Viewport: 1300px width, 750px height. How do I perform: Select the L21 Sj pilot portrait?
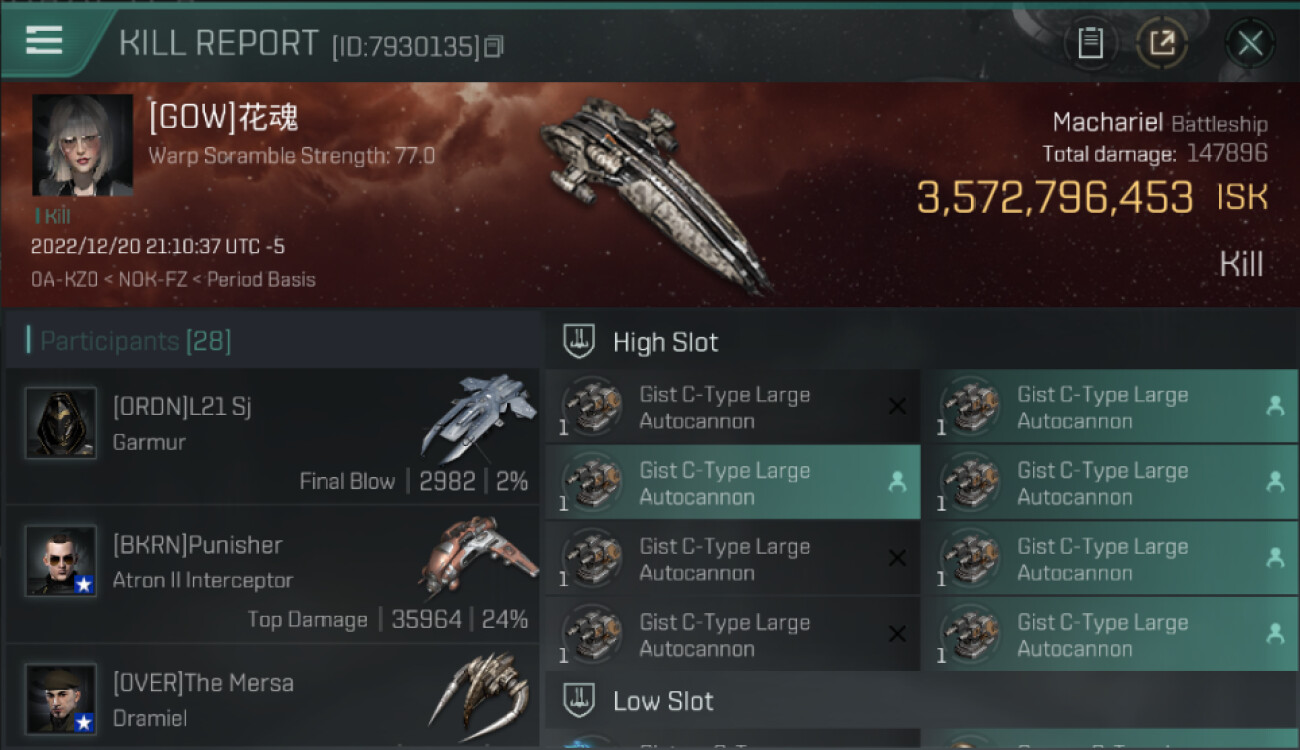(x=61, y=423)
